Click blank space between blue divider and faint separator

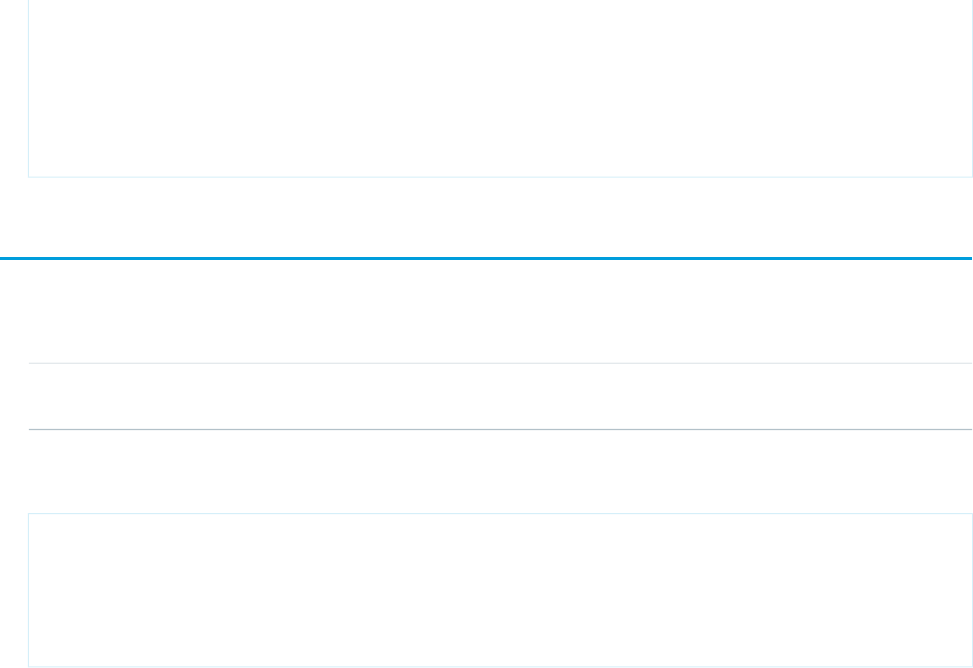(500, 311)
